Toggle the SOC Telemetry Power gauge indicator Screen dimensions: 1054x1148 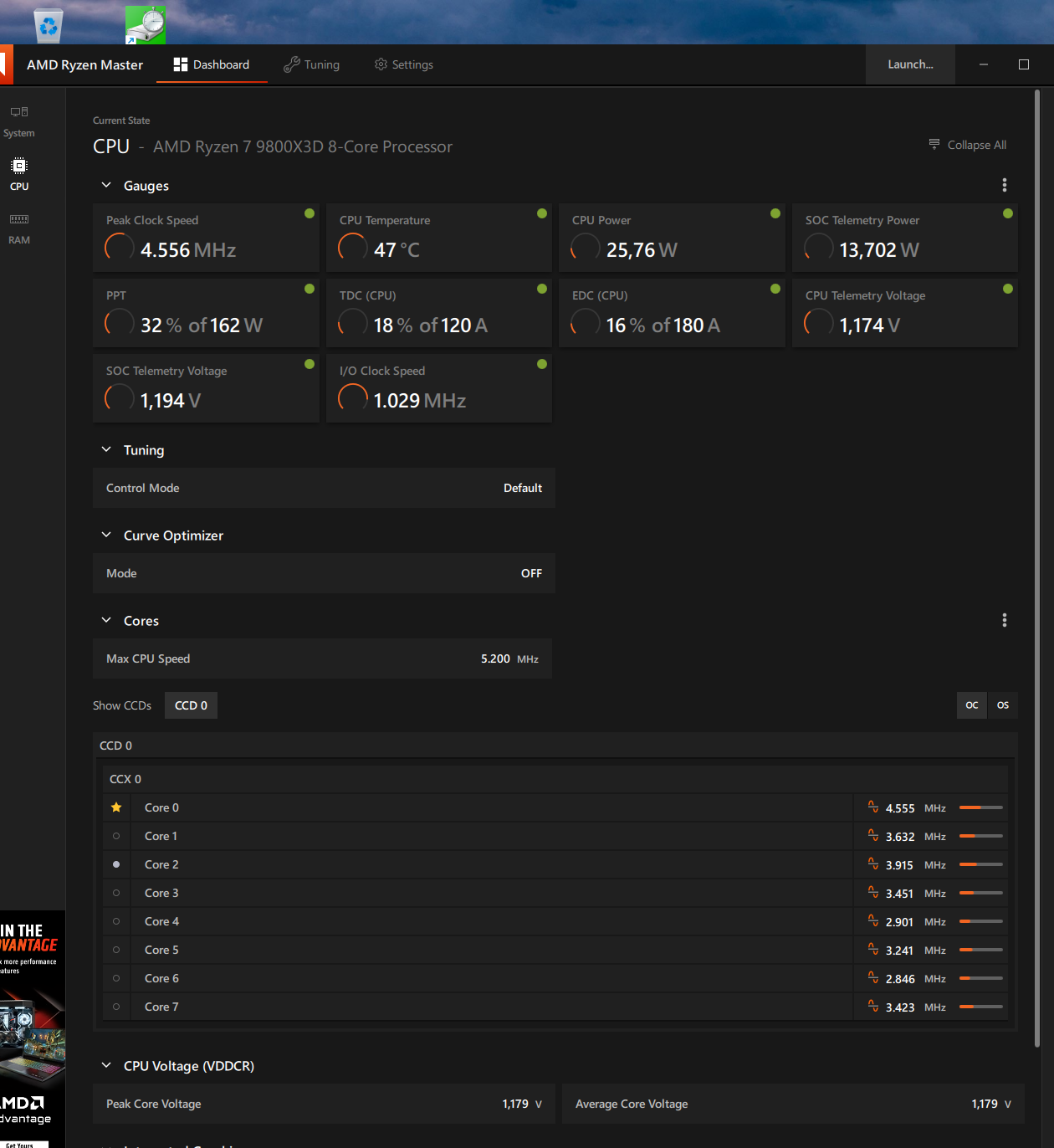click(x=1008, y=213)
